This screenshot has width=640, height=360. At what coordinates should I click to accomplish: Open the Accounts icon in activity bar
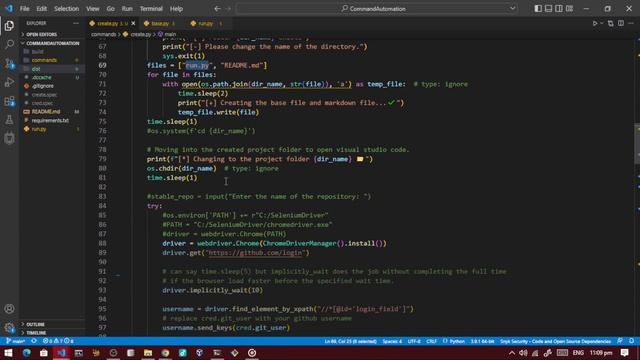[9, 309]
